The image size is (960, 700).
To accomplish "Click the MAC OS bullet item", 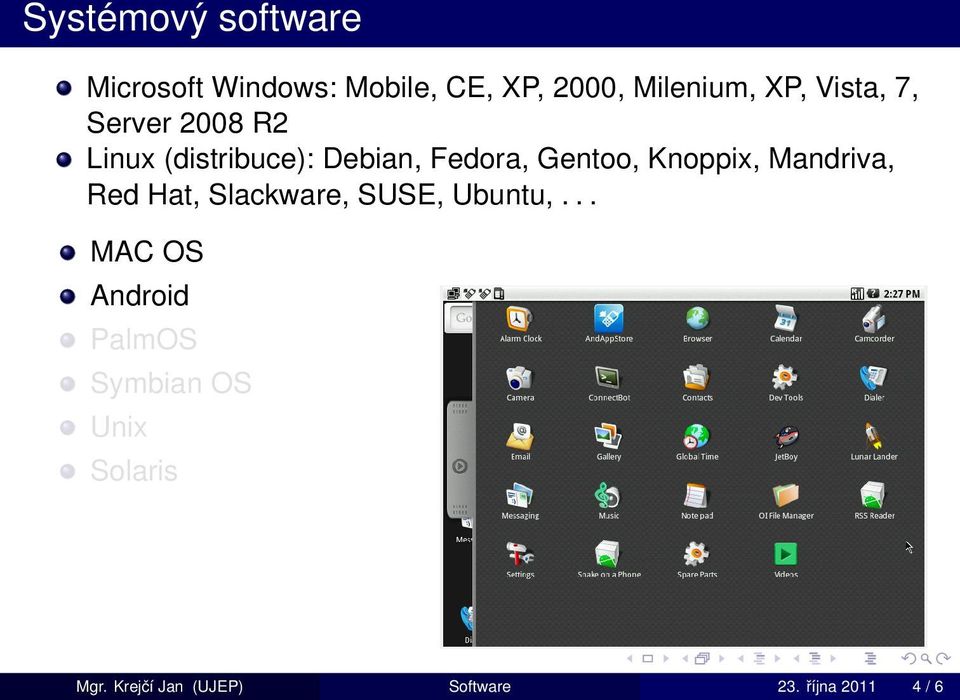I will 147,252.
